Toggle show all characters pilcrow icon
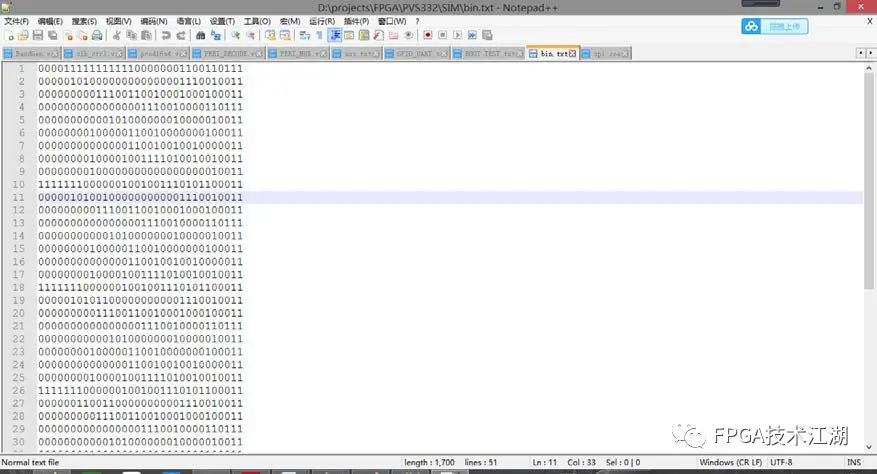Screen dimensions: 877x474 pos(319,35)
